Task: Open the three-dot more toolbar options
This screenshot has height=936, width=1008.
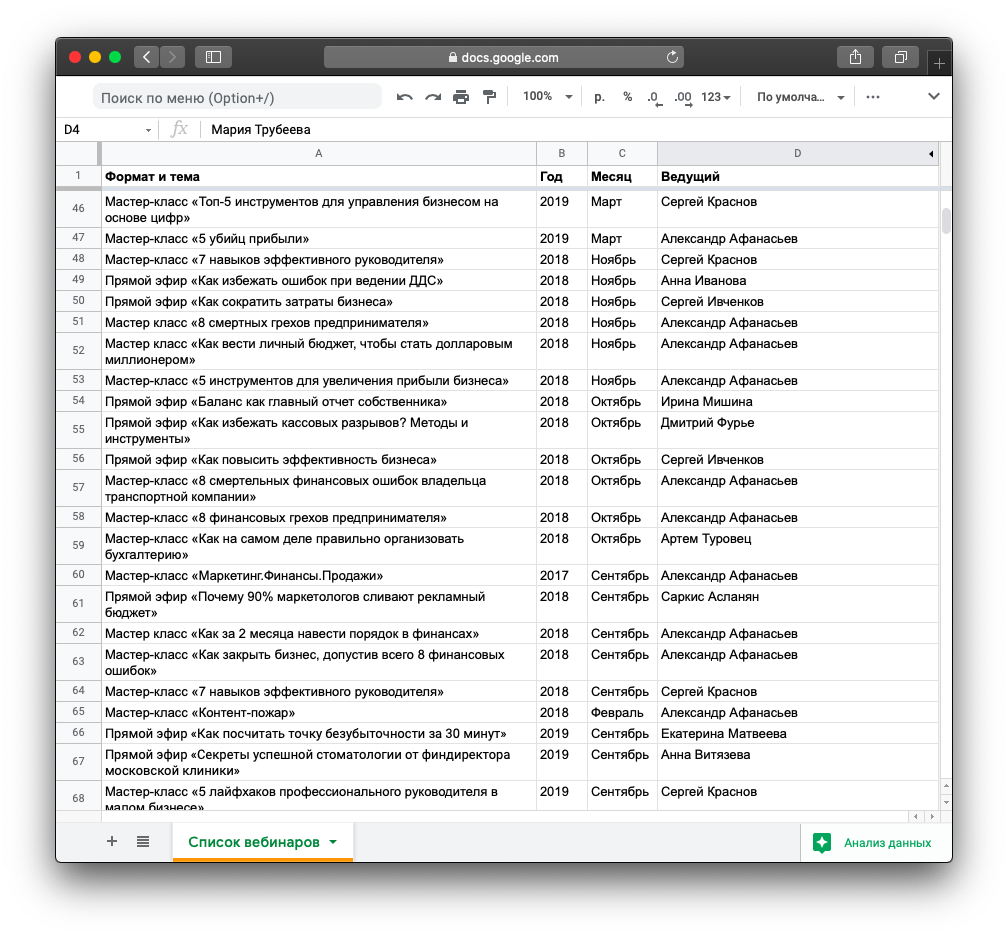Action: [x=872, y=97]
